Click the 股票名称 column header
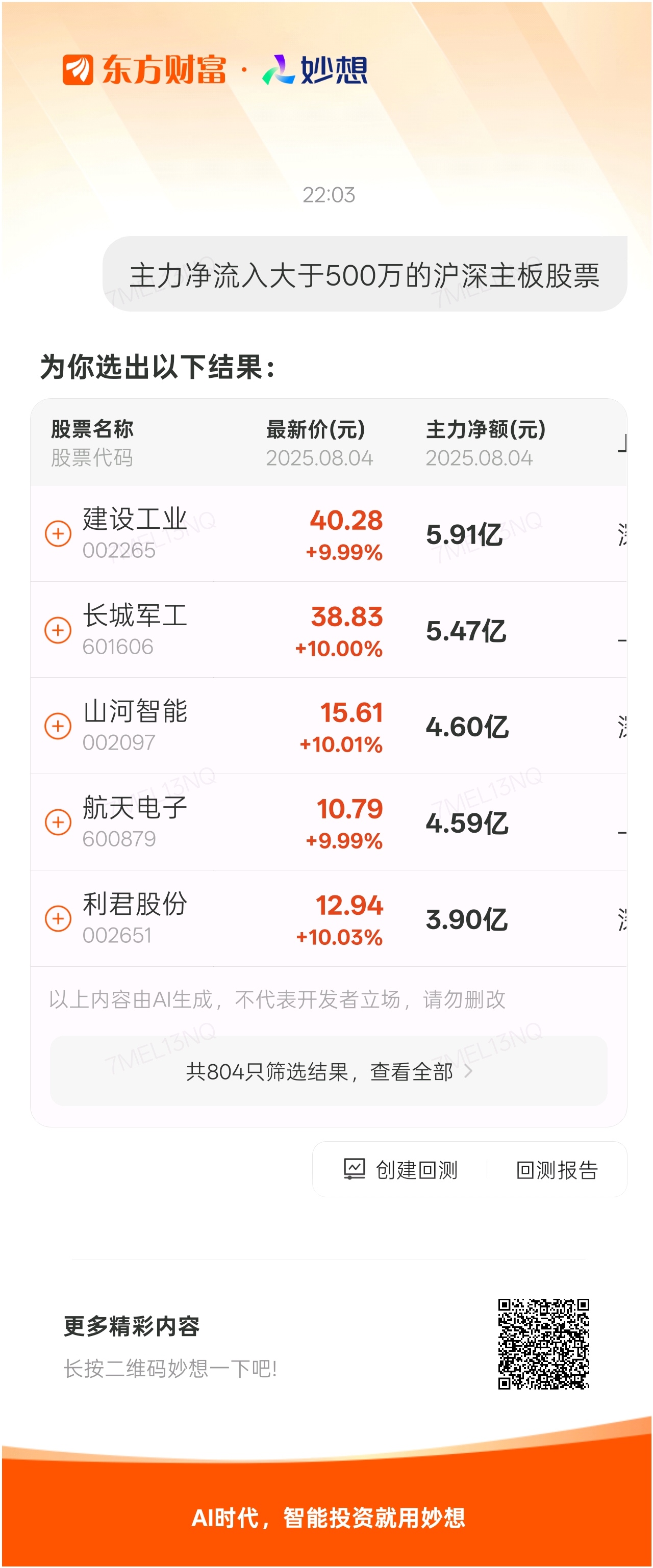 [92, 429]
